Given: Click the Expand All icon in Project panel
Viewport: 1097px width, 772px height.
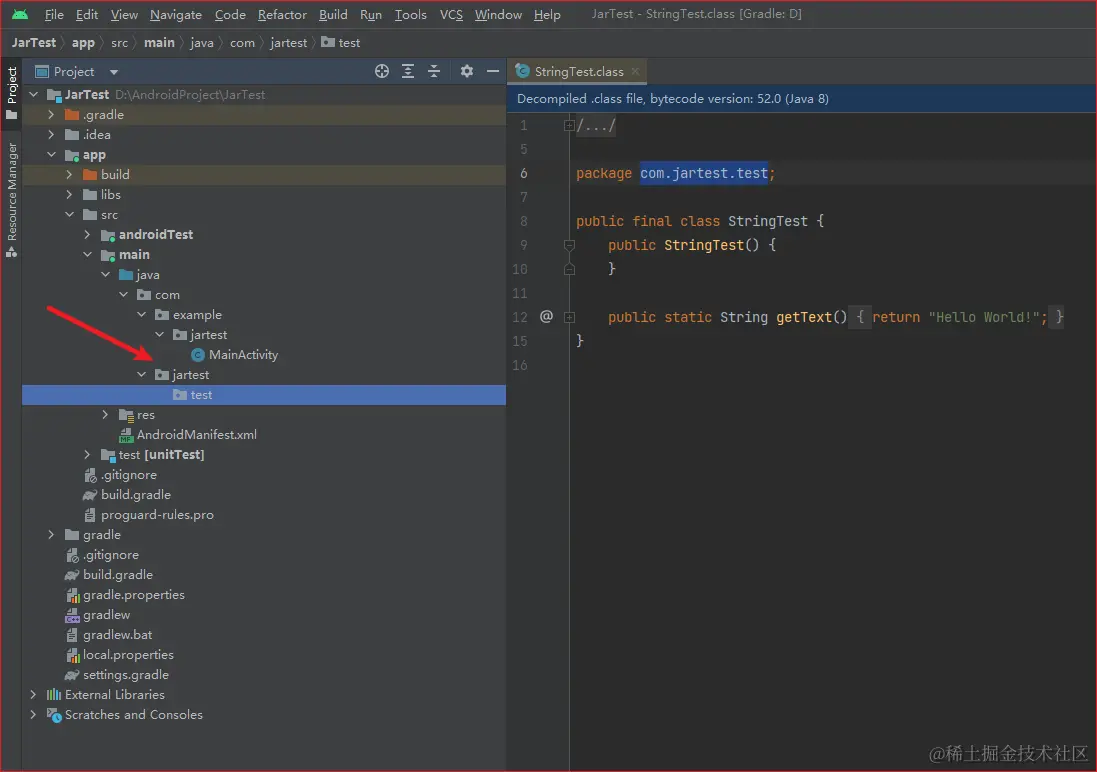Looking at the screenshot, I should (x=408, y=71).
